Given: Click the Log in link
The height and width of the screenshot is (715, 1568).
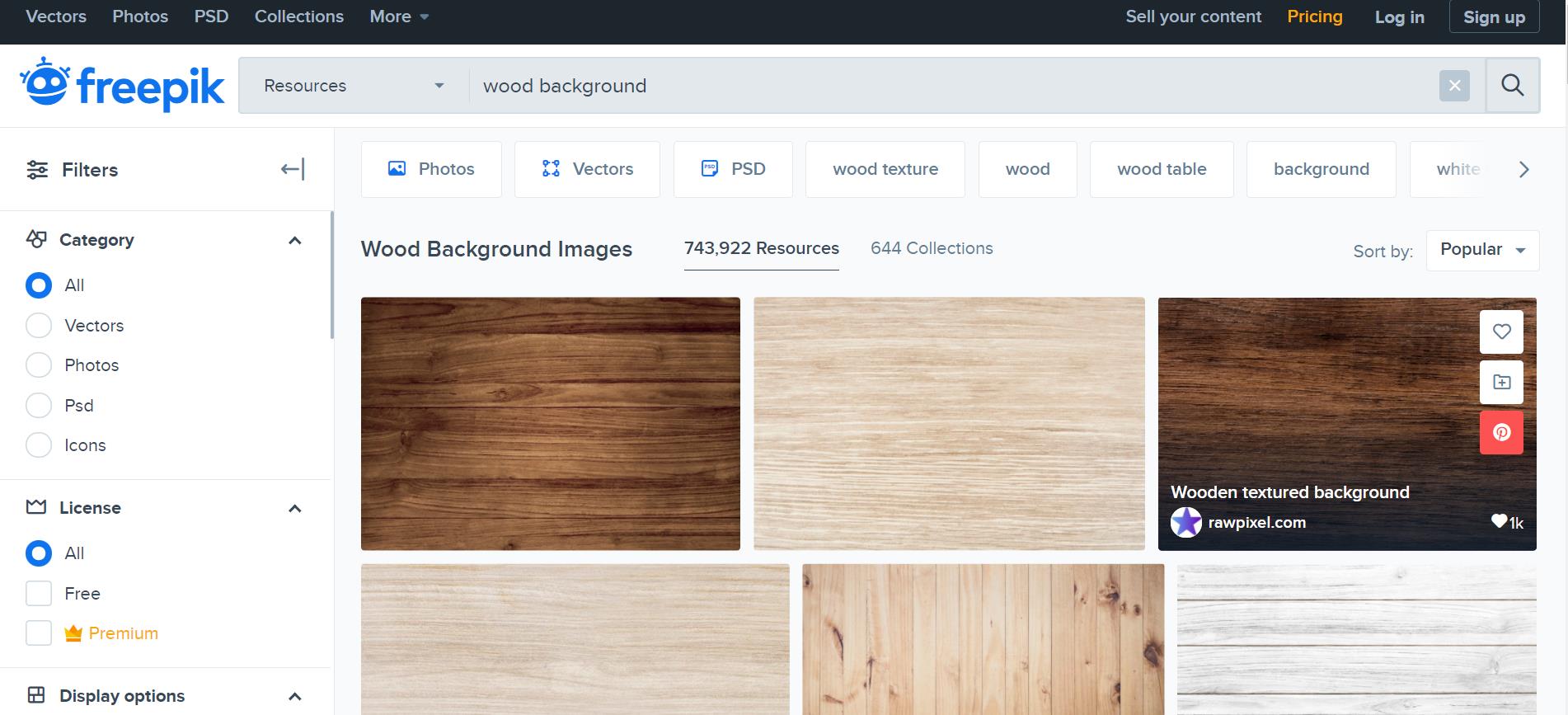Looking at the screenshot, I should [1399, 16].
